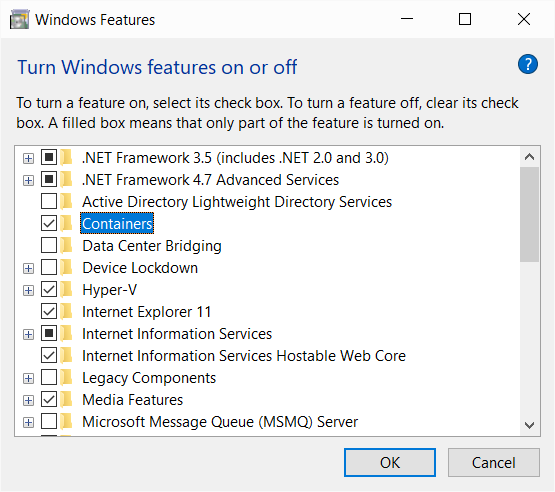Image resolution: width=555 pixels, height=492 pixels.
Task: Enable Microsoft Message Queue (MSMQ) Server checkbox
Action: (49, 421)
